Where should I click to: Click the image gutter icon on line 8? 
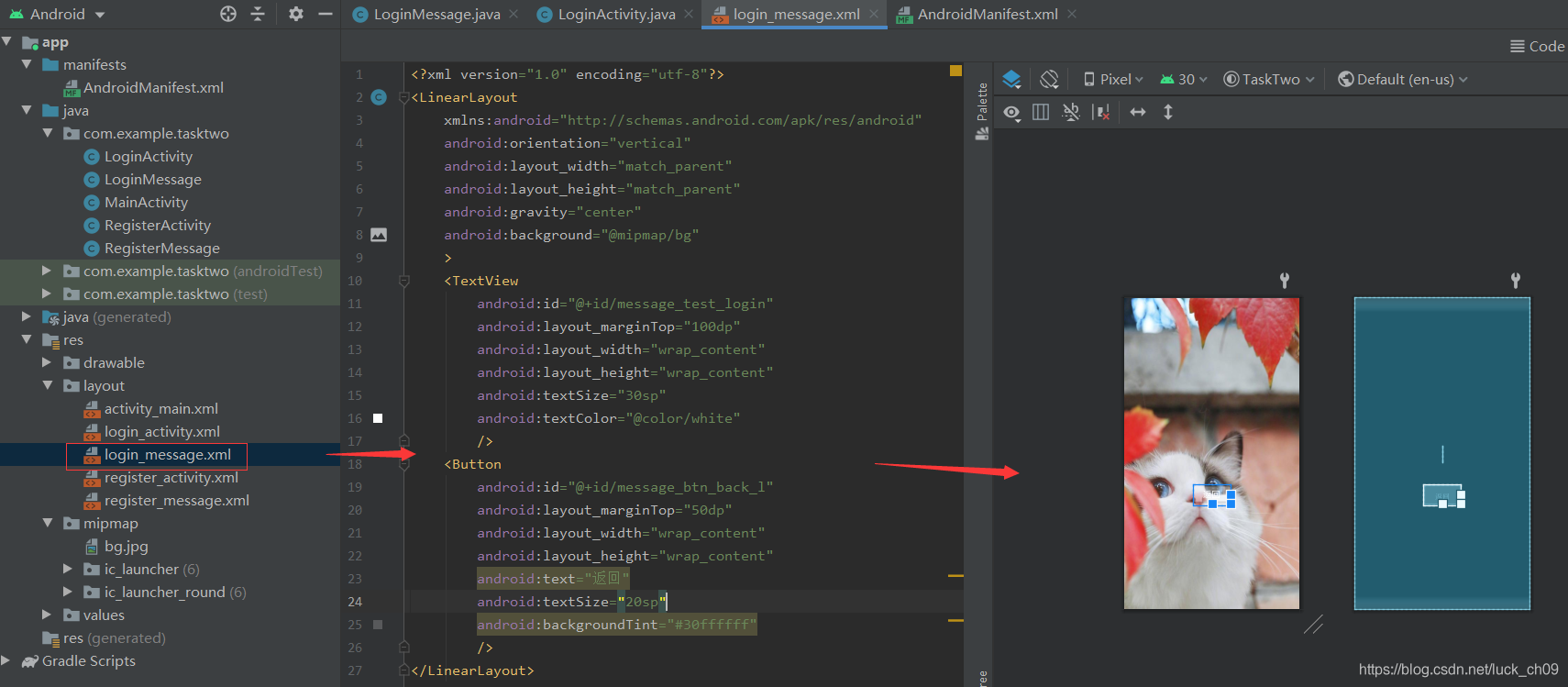pyautogui.click(x=379, y=235)
